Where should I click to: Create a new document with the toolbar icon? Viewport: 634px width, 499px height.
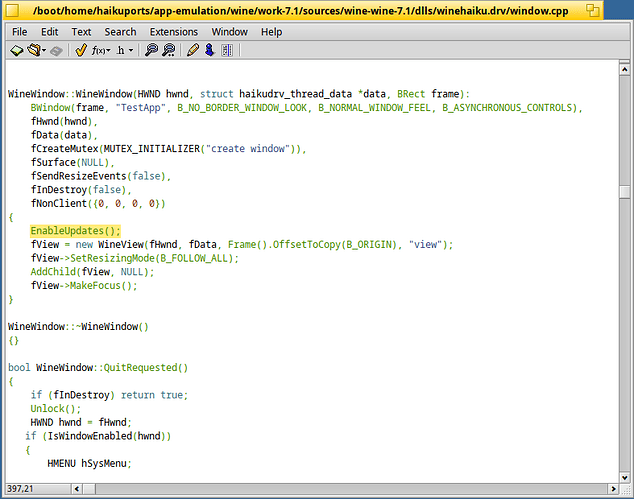[17, 51]
